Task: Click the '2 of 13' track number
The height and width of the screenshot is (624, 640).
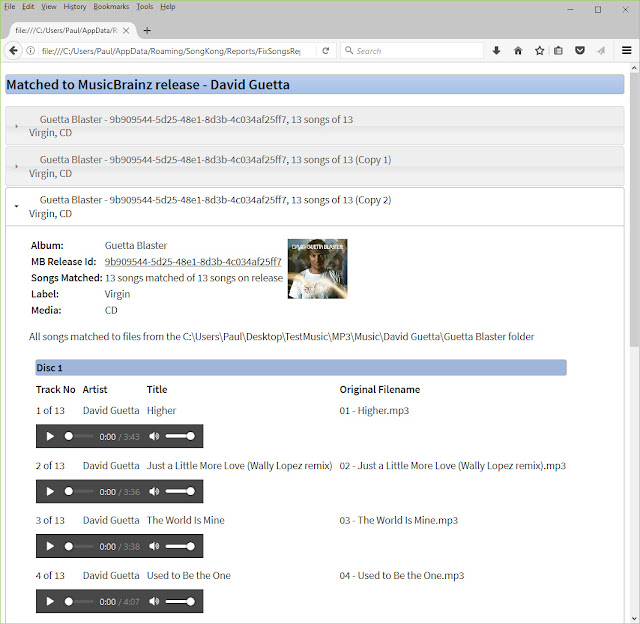Action: click(x=50, y=465)
